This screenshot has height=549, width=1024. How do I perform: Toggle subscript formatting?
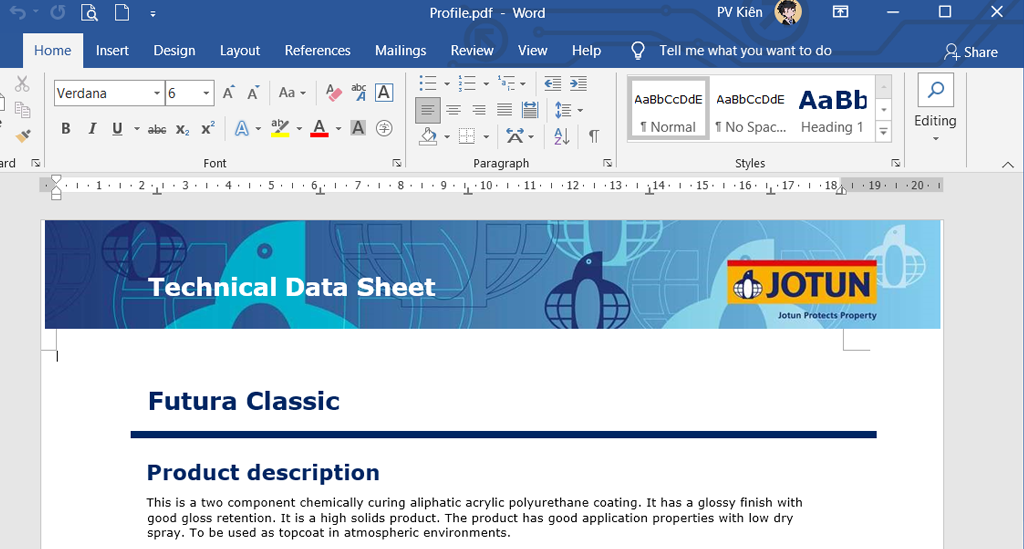coord(182,129)
